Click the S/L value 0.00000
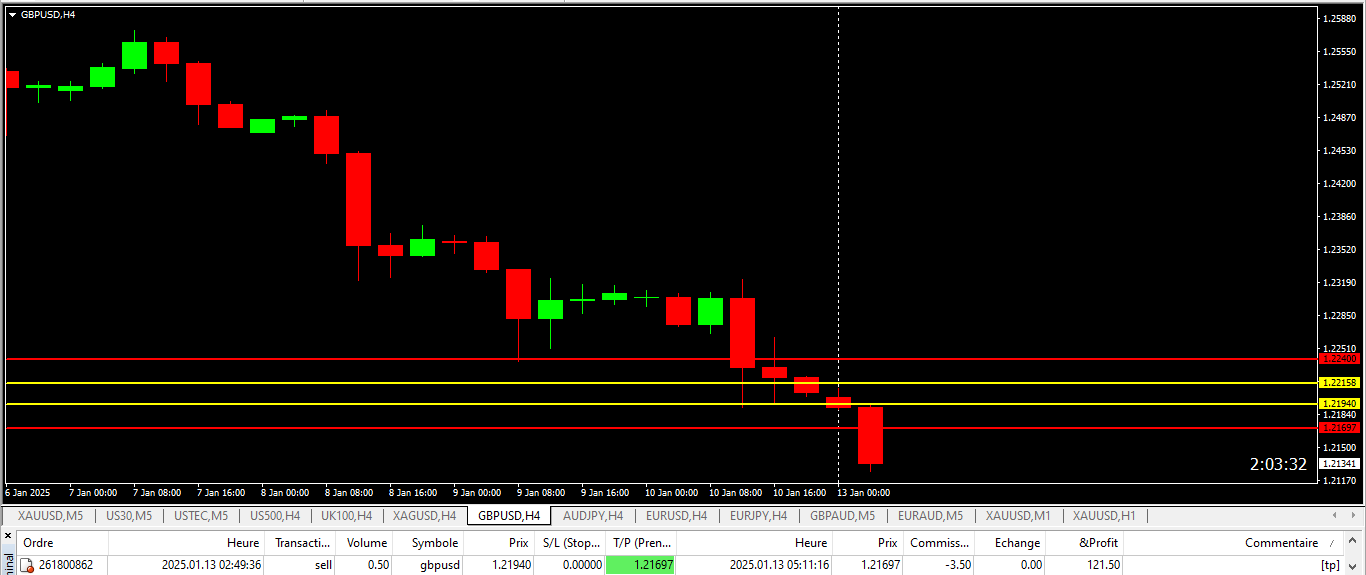1366x575 pixels. [x=580, y=565]
